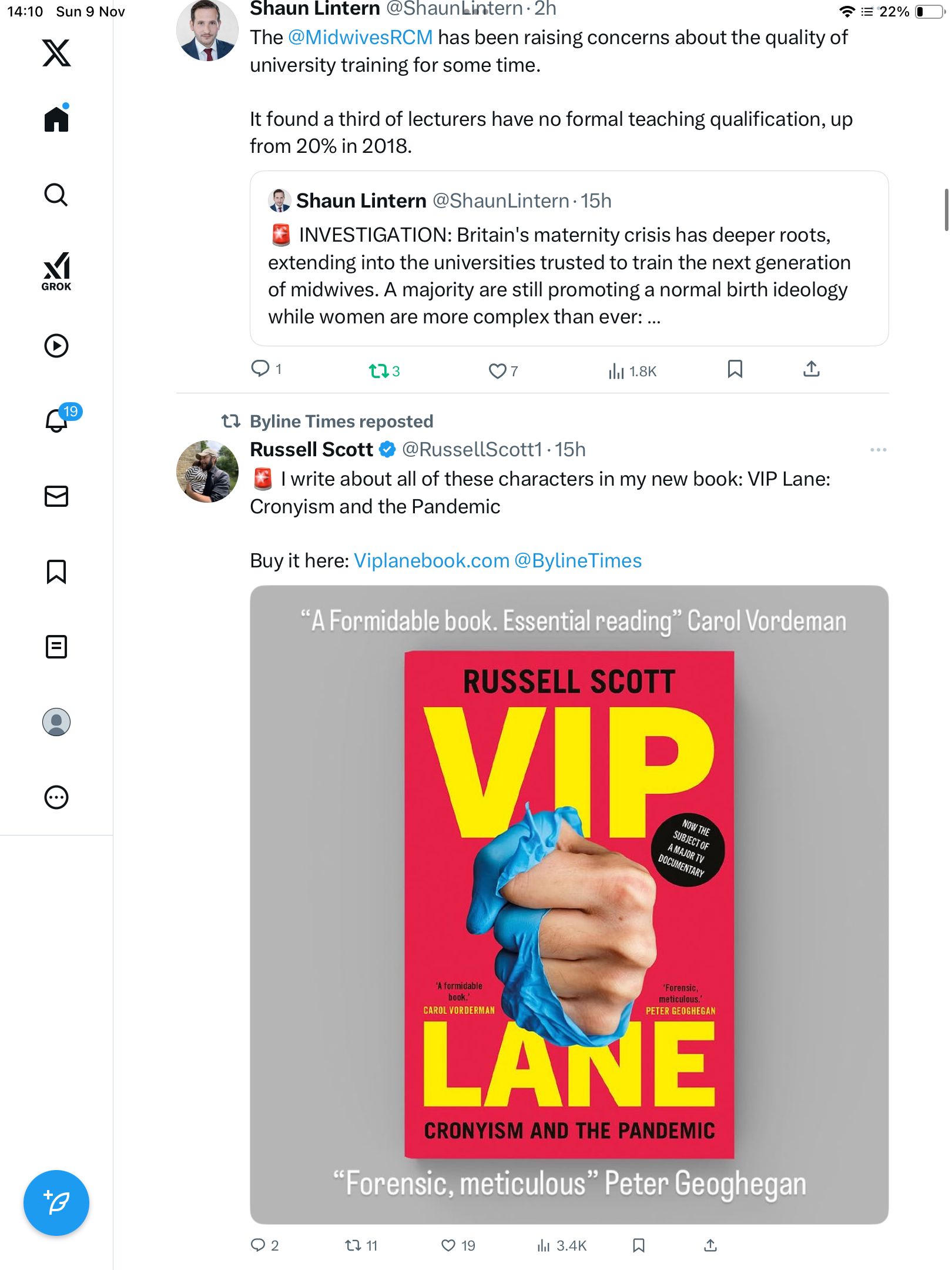Open saved Bookmarks in sidebar
Viewport: 952px width, 1270px height.
(x=56, y=571)
